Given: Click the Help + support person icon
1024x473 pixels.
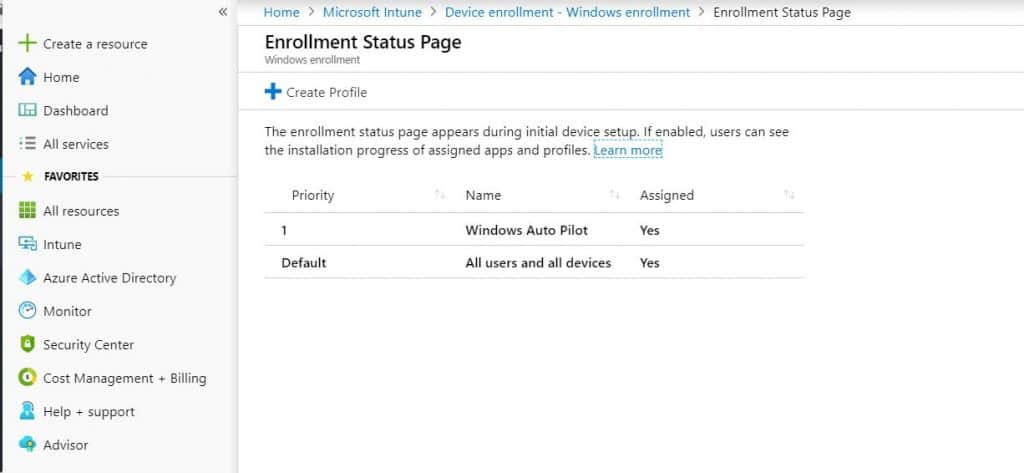Looking at the screenshot, I should [x=27, y=411].
